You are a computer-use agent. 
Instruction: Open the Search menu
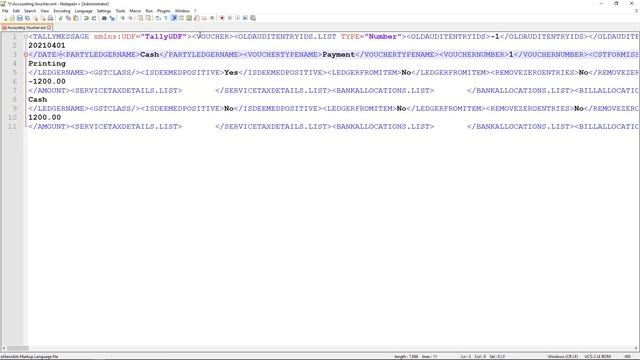30,11
